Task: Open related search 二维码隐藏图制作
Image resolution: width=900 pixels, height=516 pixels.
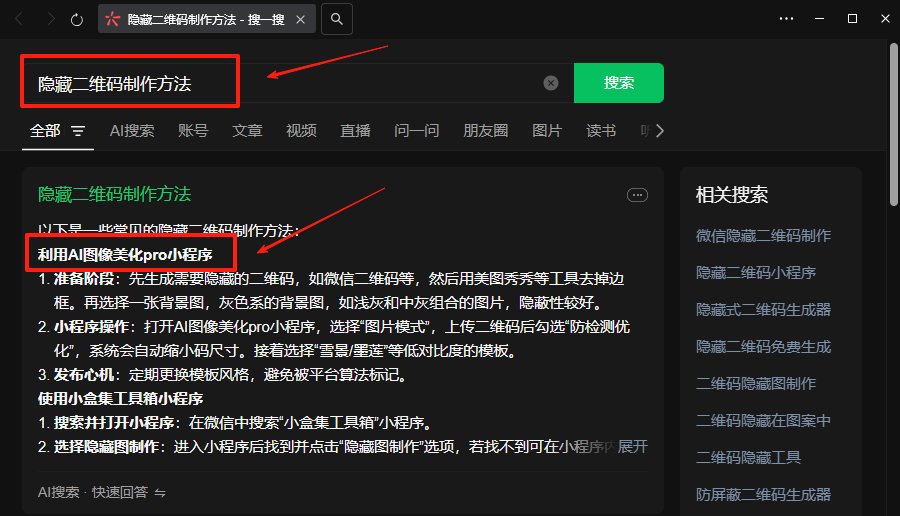Action: coord(756,383)
